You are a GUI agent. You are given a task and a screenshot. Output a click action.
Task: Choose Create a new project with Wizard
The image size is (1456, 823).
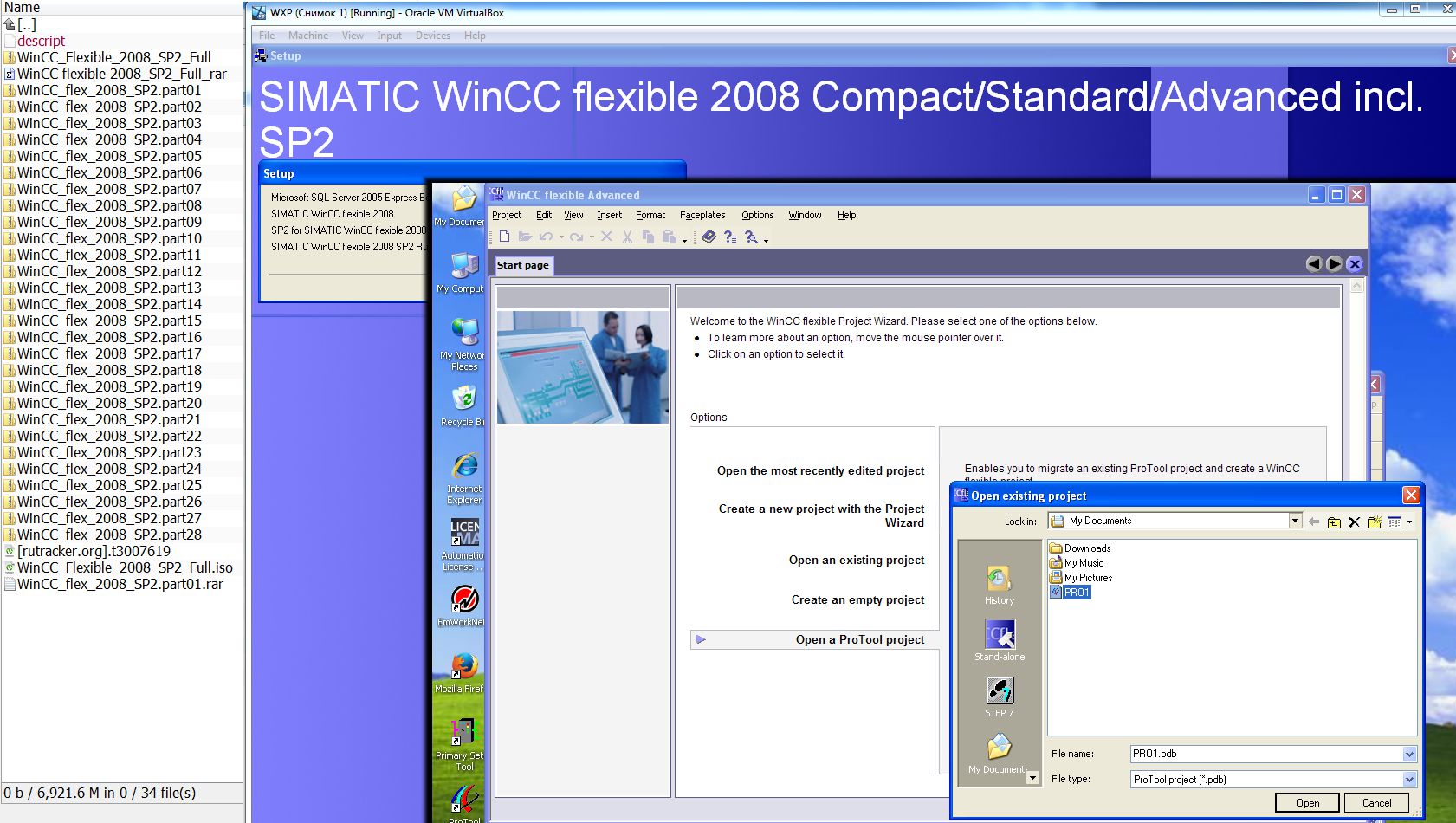tap(821, 515)
